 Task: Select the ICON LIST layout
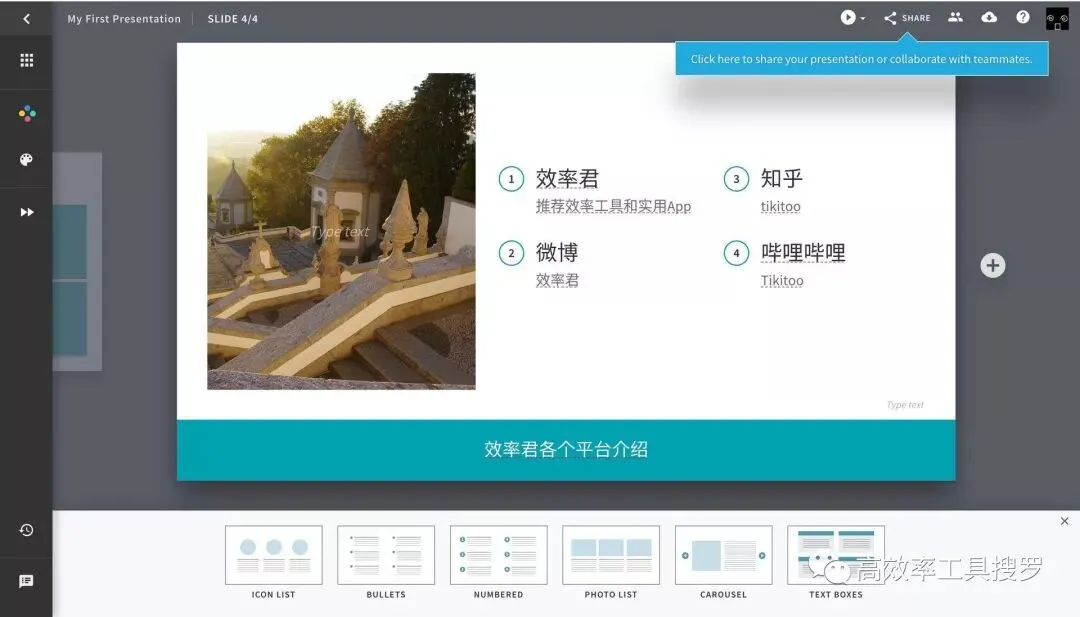(x=273, y=562)
